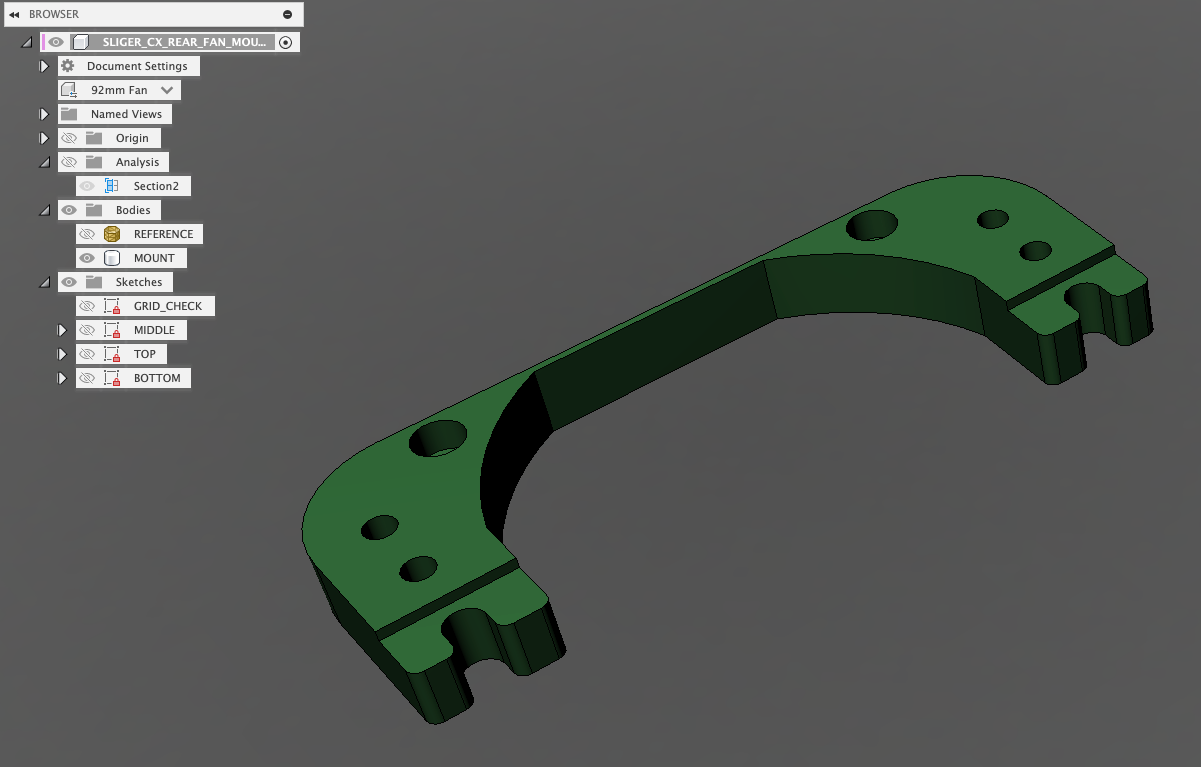
Task: Collapse the Sketches folder
Action: tap(44, 283)
